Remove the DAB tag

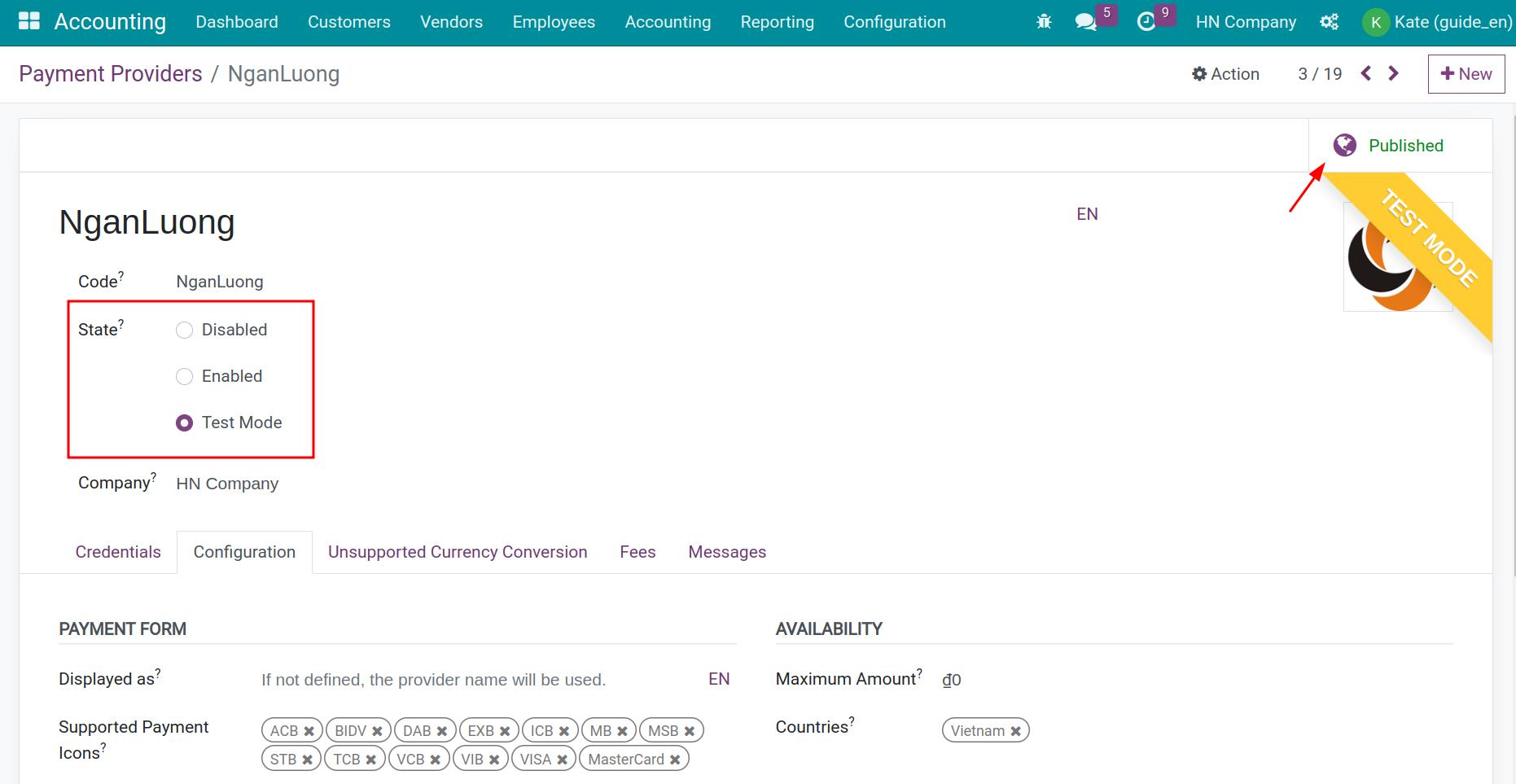442,731
